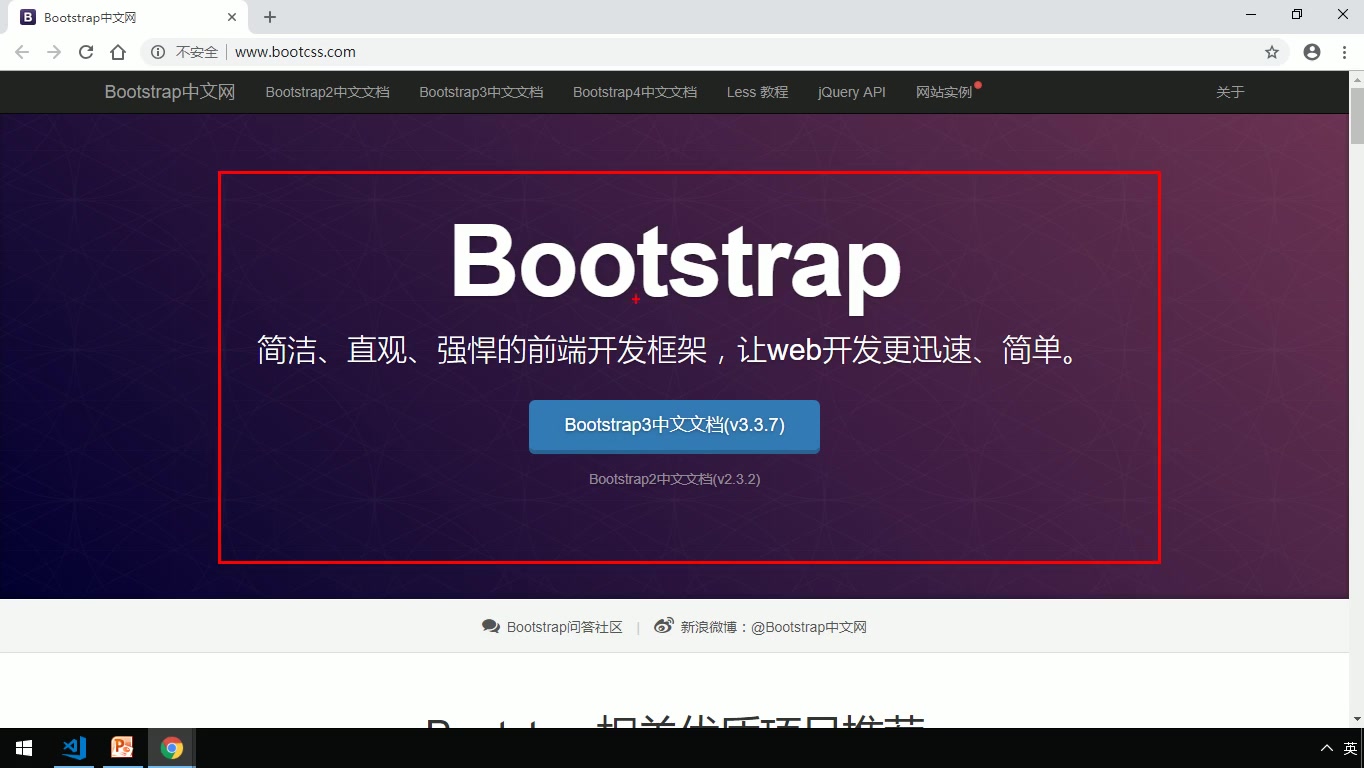Open Bootstrap3中文文档 in navbar
1364x768 pixels.
point(481,92)
